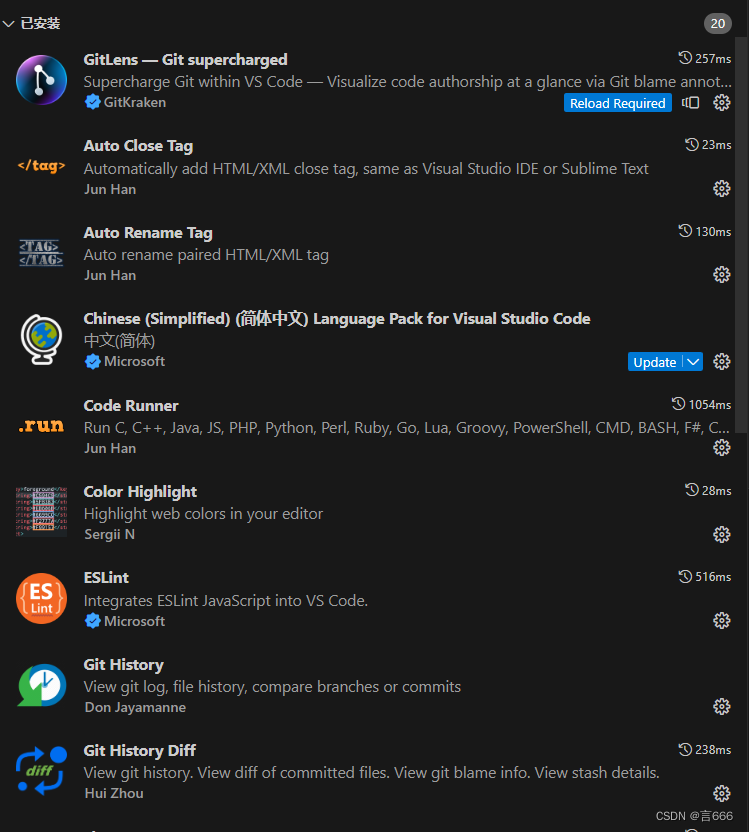Click the Auto Rename Tag 130ms activation icon

pyautogui.click(x=685, y=231)
